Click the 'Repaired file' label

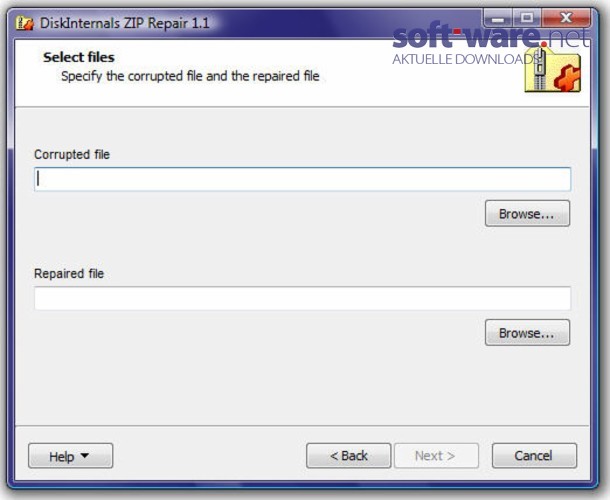click(69, 274)
